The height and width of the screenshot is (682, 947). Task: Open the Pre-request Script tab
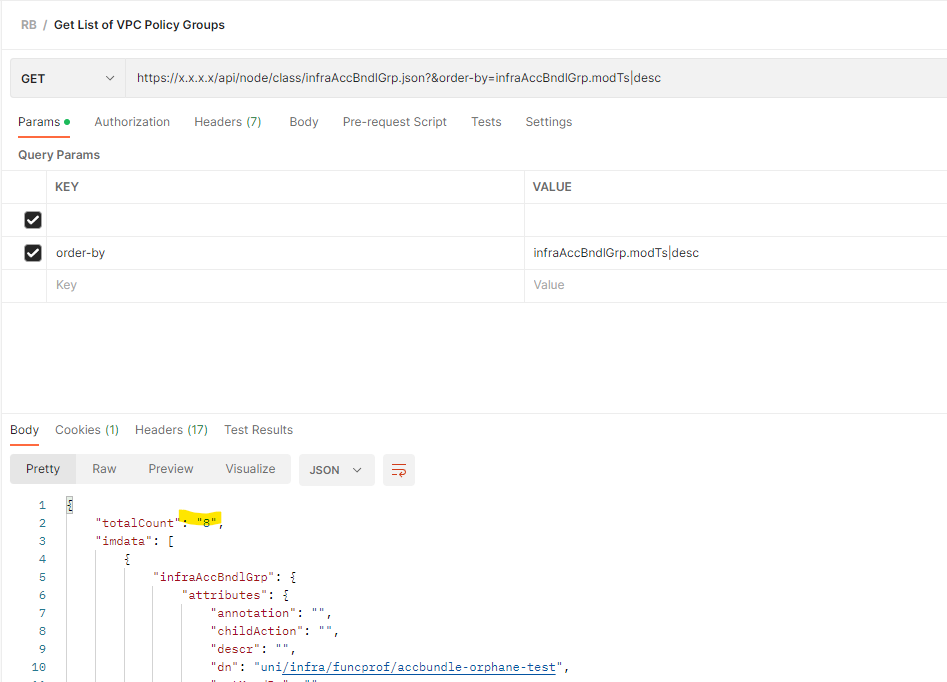point(394,122)
